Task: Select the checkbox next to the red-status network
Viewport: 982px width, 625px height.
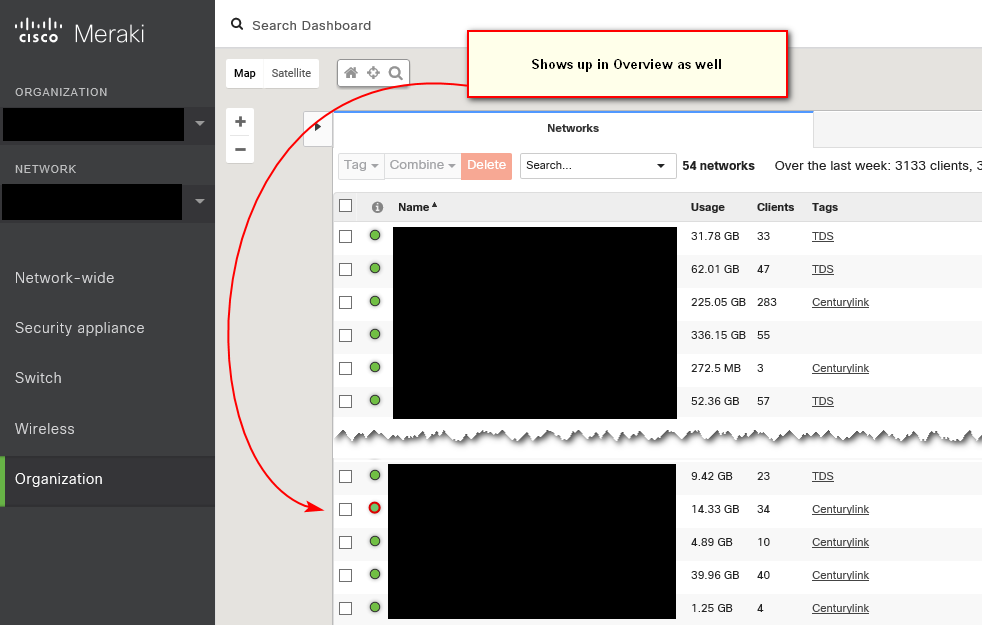Action: point(345,508)
